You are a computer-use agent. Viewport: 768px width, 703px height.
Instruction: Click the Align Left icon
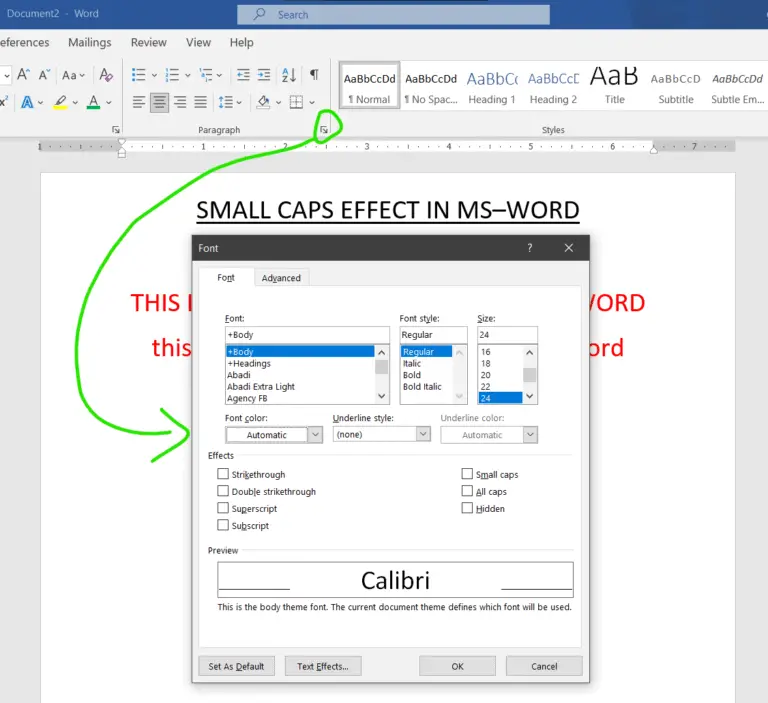pyautogui.click(x=139, y=102)
